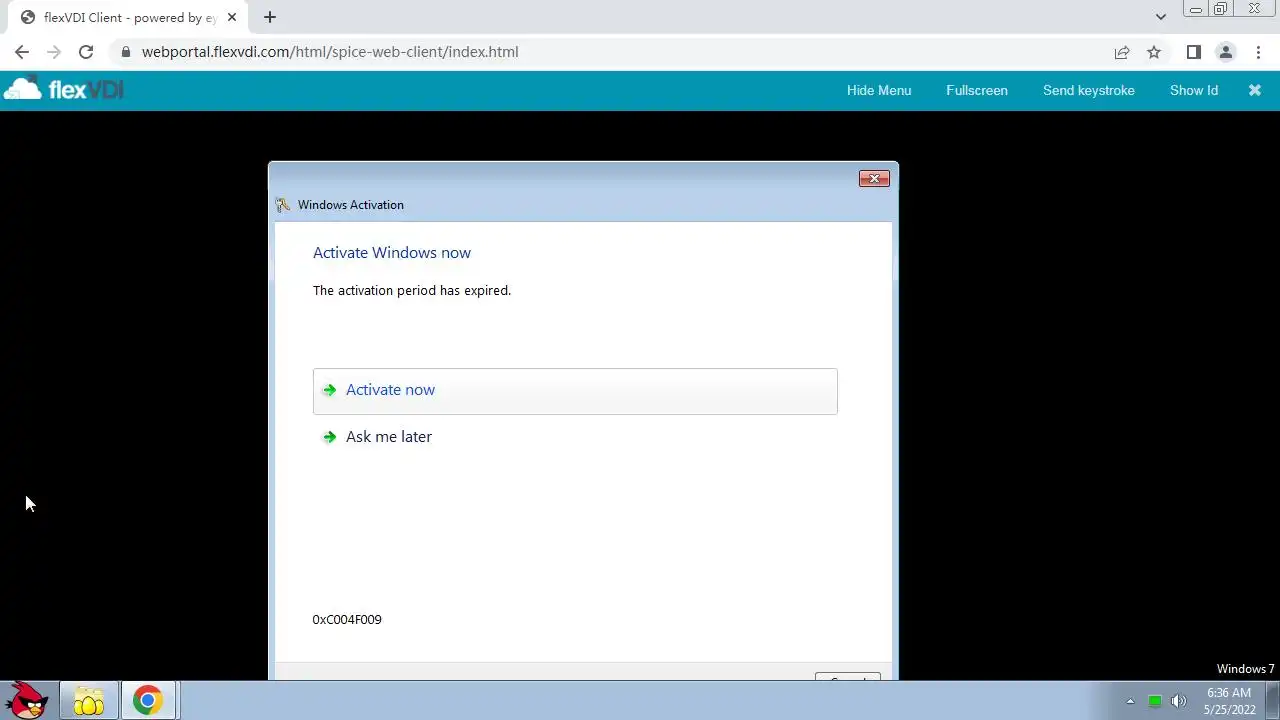The height and width of the screenshot is (720, 1280).
Task: Click 'The activation period has expired' text
Action: tap(412, 291)
